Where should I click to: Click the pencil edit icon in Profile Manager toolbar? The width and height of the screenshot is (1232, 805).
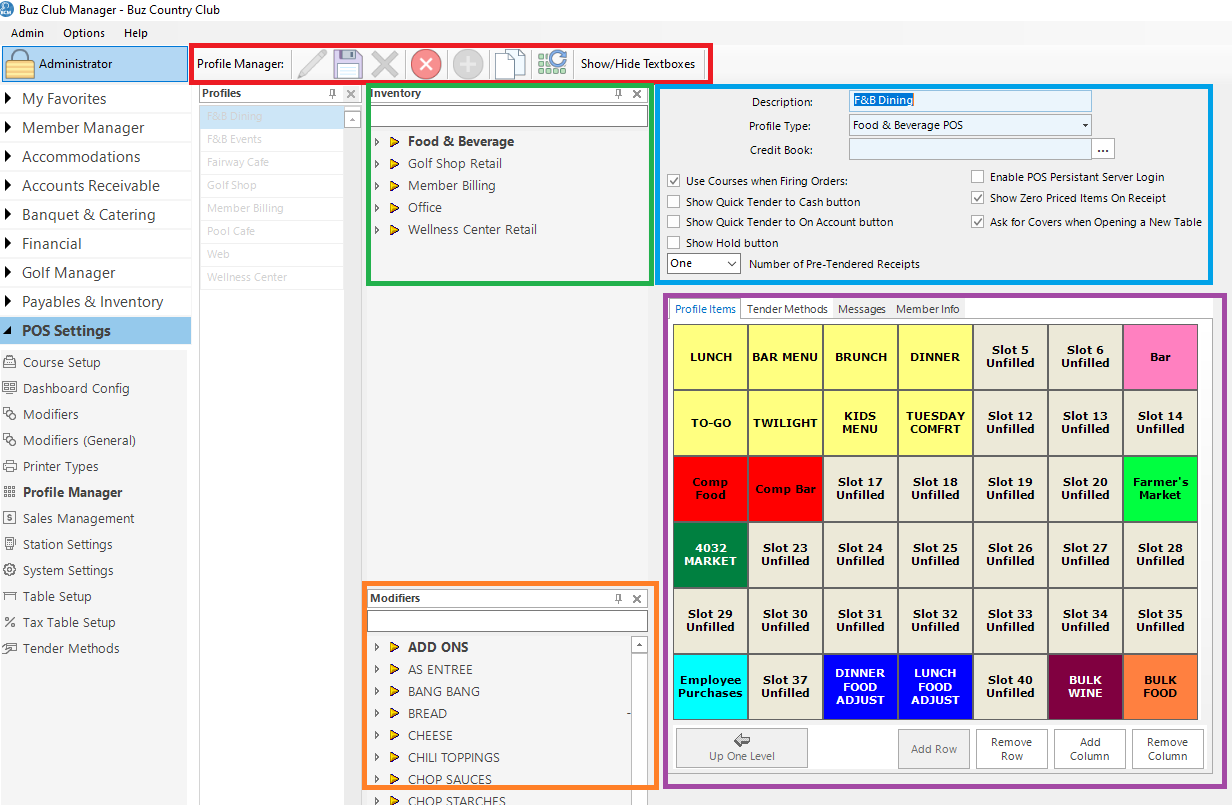click(312, 64)
